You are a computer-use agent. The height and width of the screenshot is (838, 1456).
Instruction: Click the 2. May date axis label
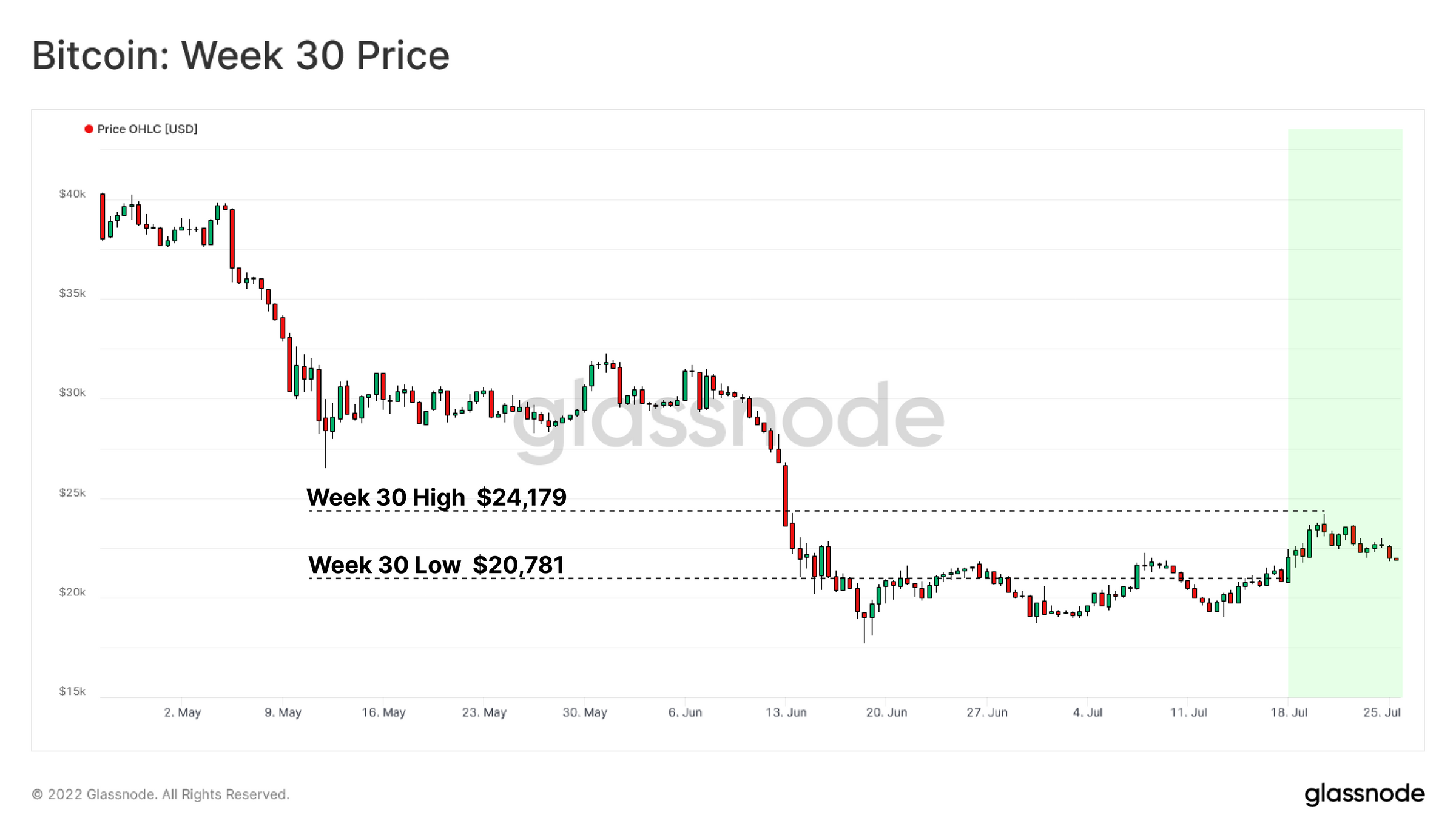click(x=182, y=712)
